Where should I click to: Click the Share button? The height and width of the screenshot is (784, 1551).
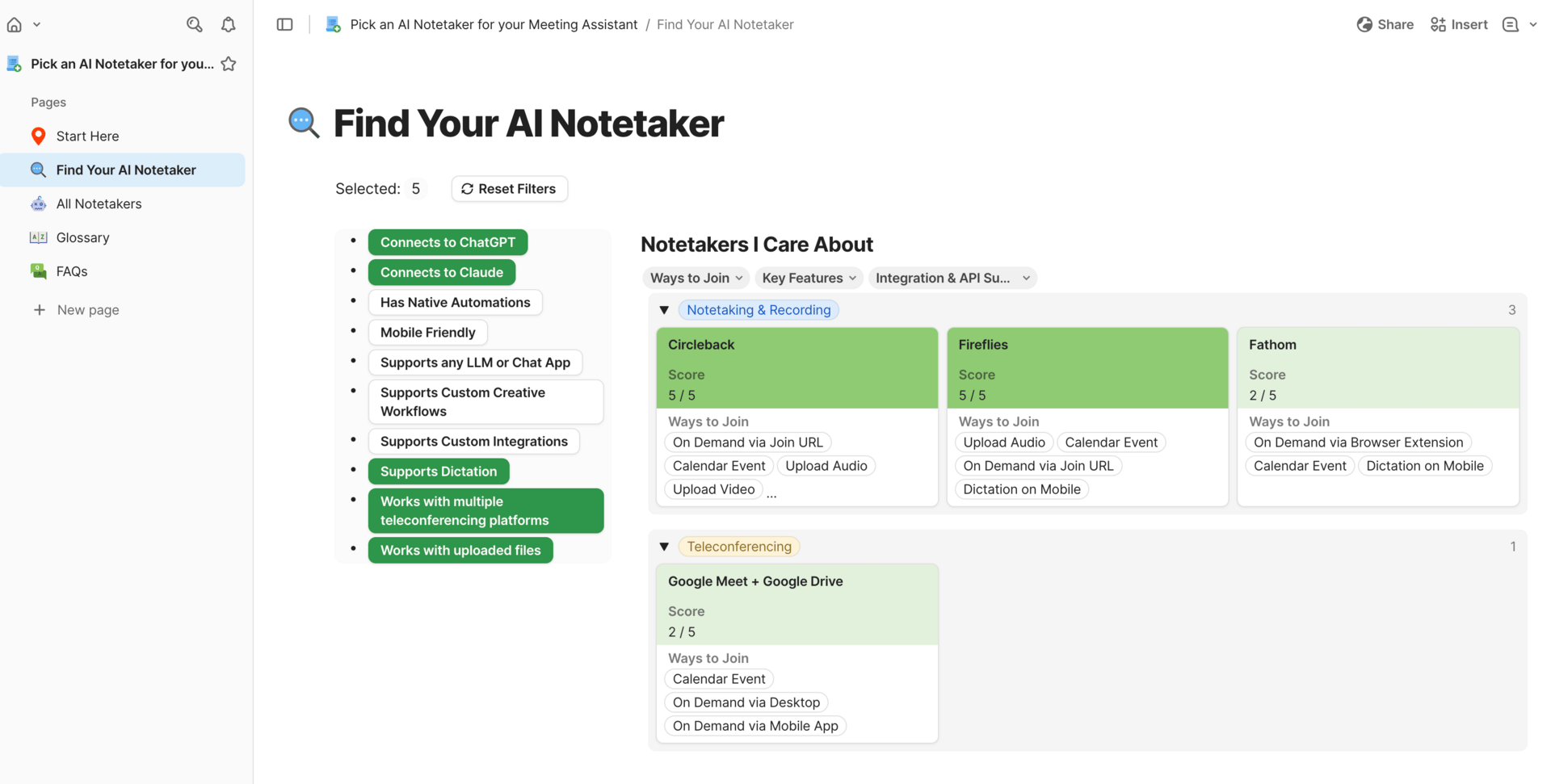click(1385, 25)
